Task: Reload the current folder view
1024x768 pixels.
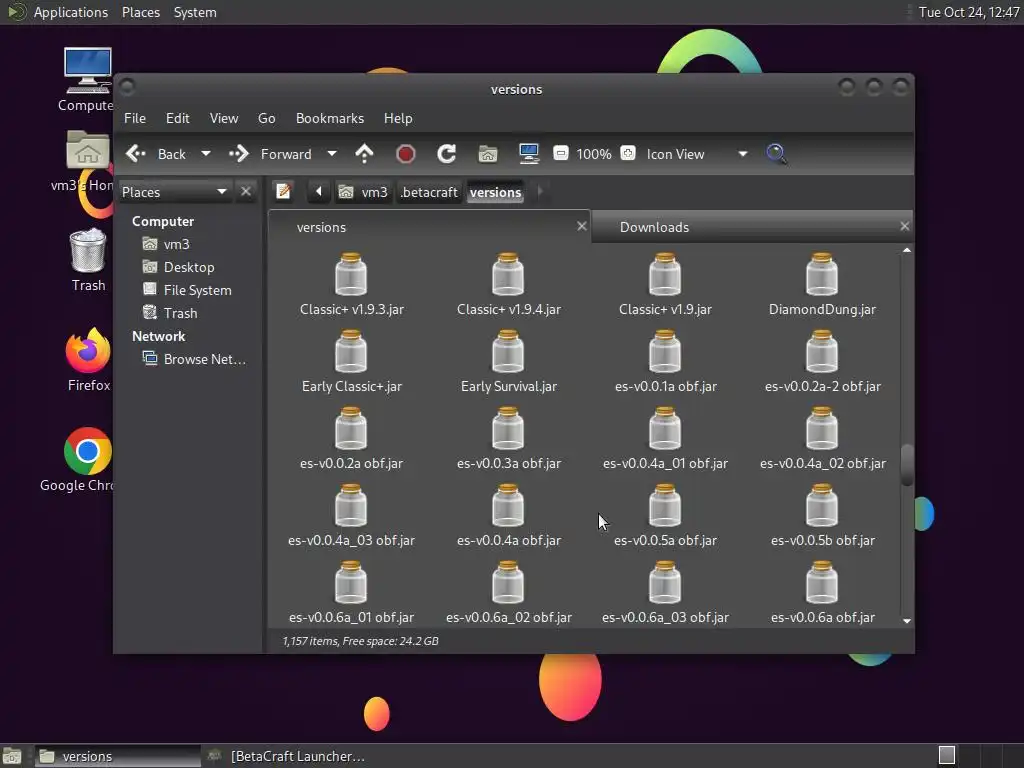Action: pyautogui.click(x=446, y=154)
